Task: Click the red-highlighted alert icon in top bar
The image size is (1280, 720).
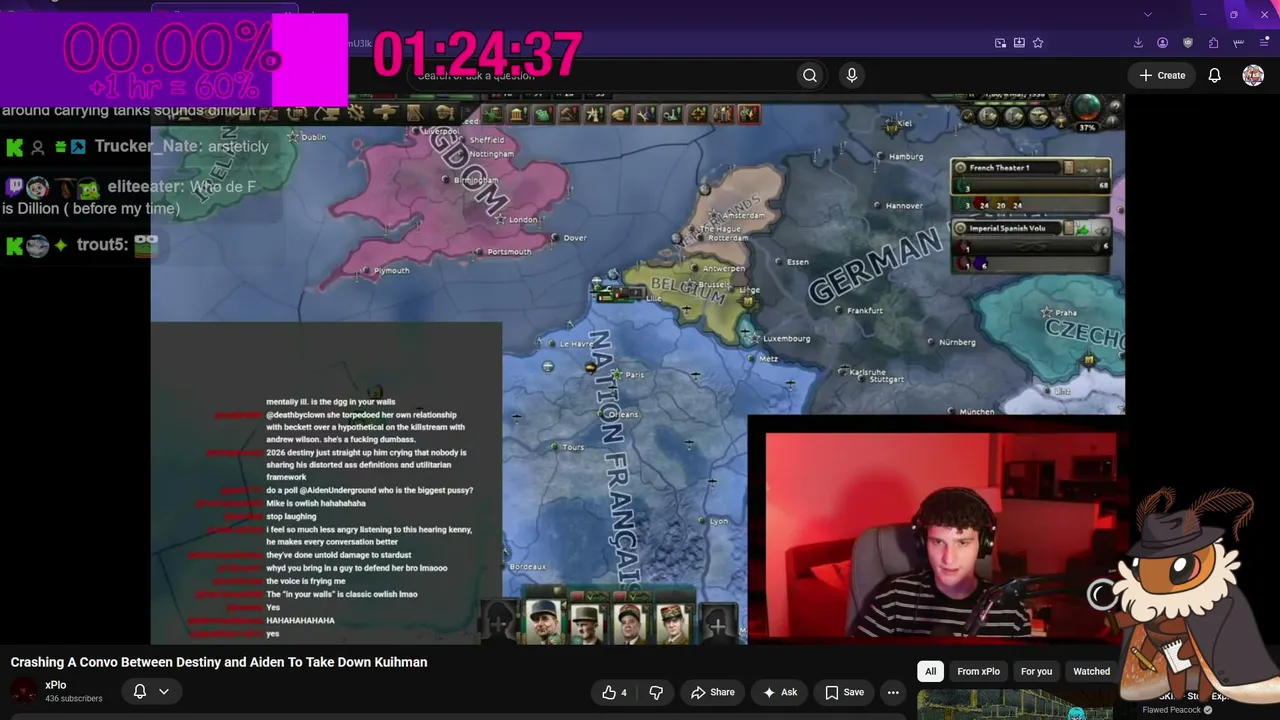Action: point(748,115)
